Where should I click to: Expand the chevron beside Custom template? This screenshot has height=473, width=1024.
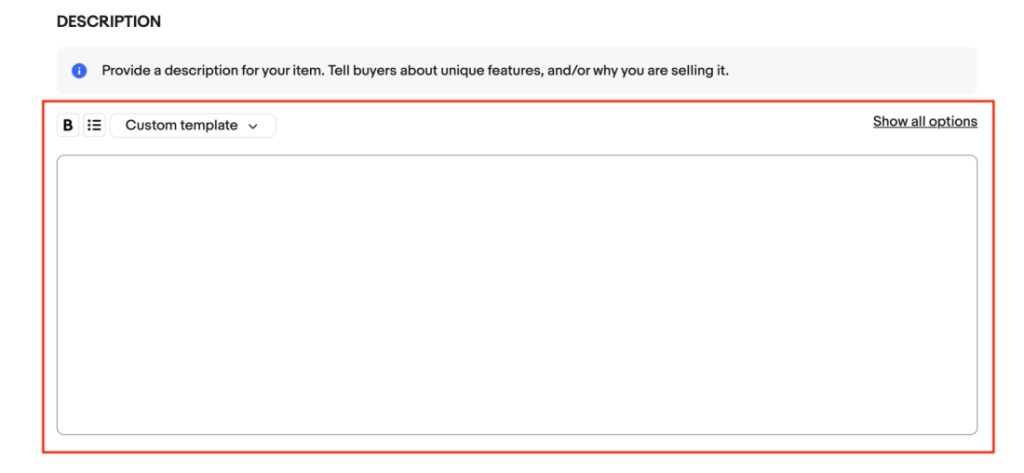(x=253, y=126)
